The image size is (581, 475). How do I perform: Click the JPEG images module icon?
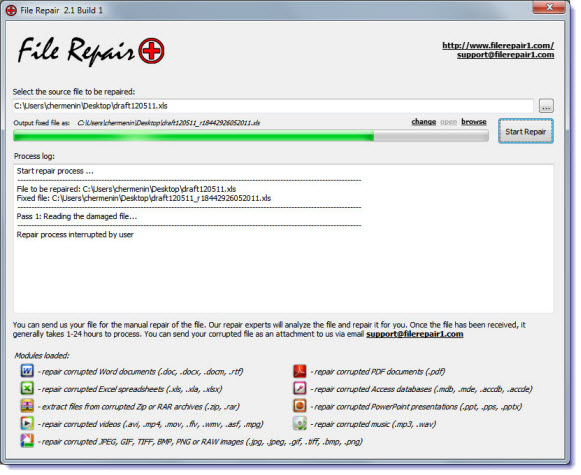click(27, 441)
